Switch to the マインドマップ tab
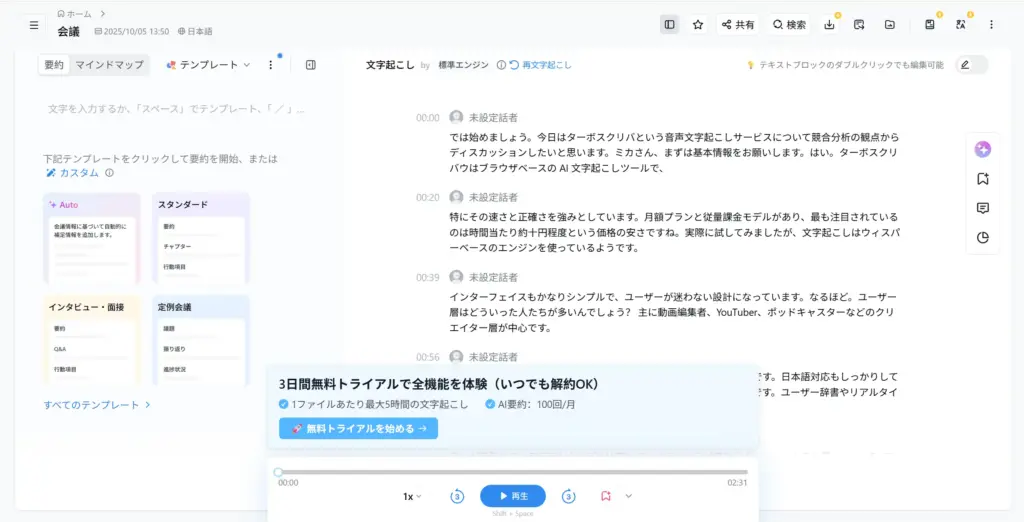1024x522 pixels. click(109, 65)
